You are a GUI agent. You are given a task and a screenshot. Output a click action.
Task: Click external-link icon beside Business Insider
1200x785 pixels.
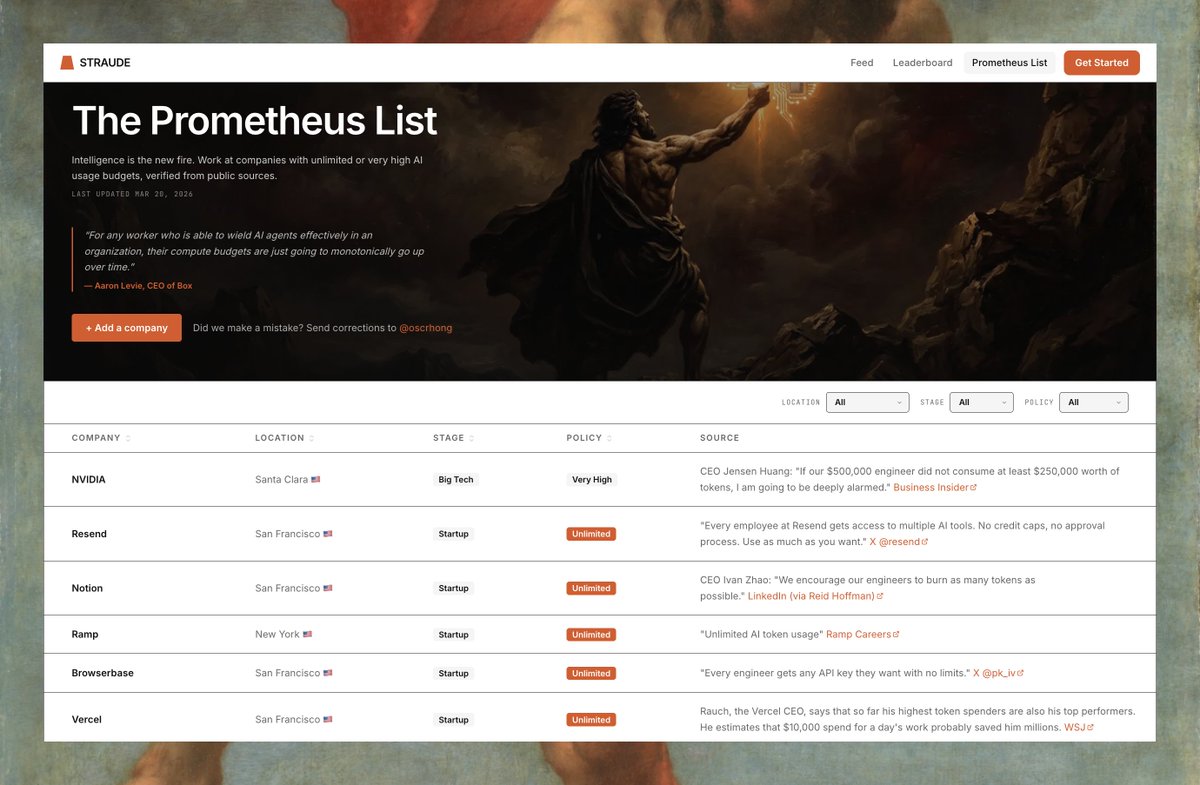click(x=974, y=488)
